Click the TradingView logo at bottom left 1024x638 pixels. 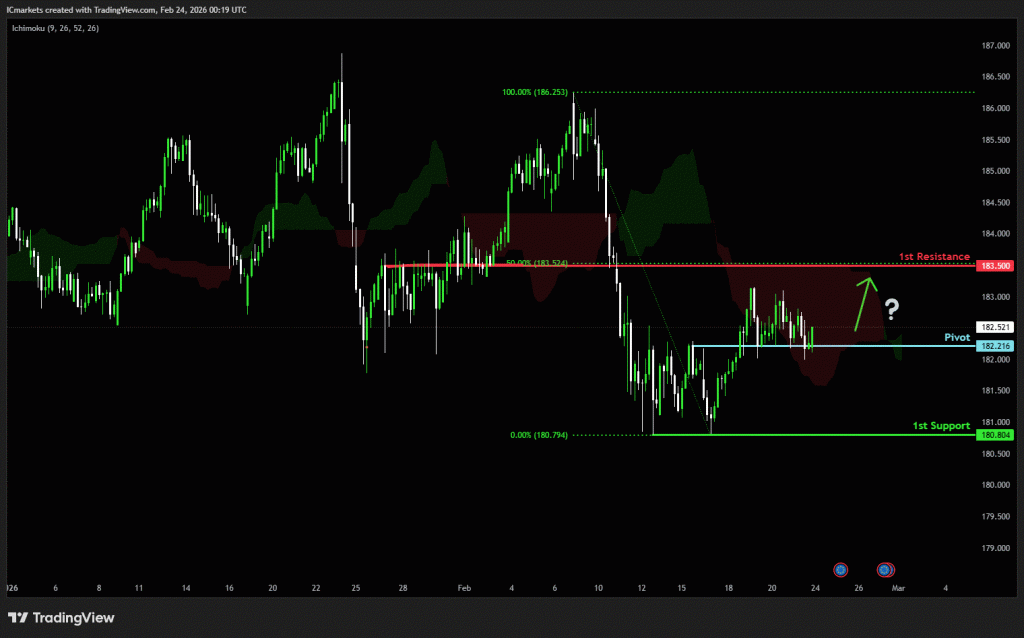61,618
